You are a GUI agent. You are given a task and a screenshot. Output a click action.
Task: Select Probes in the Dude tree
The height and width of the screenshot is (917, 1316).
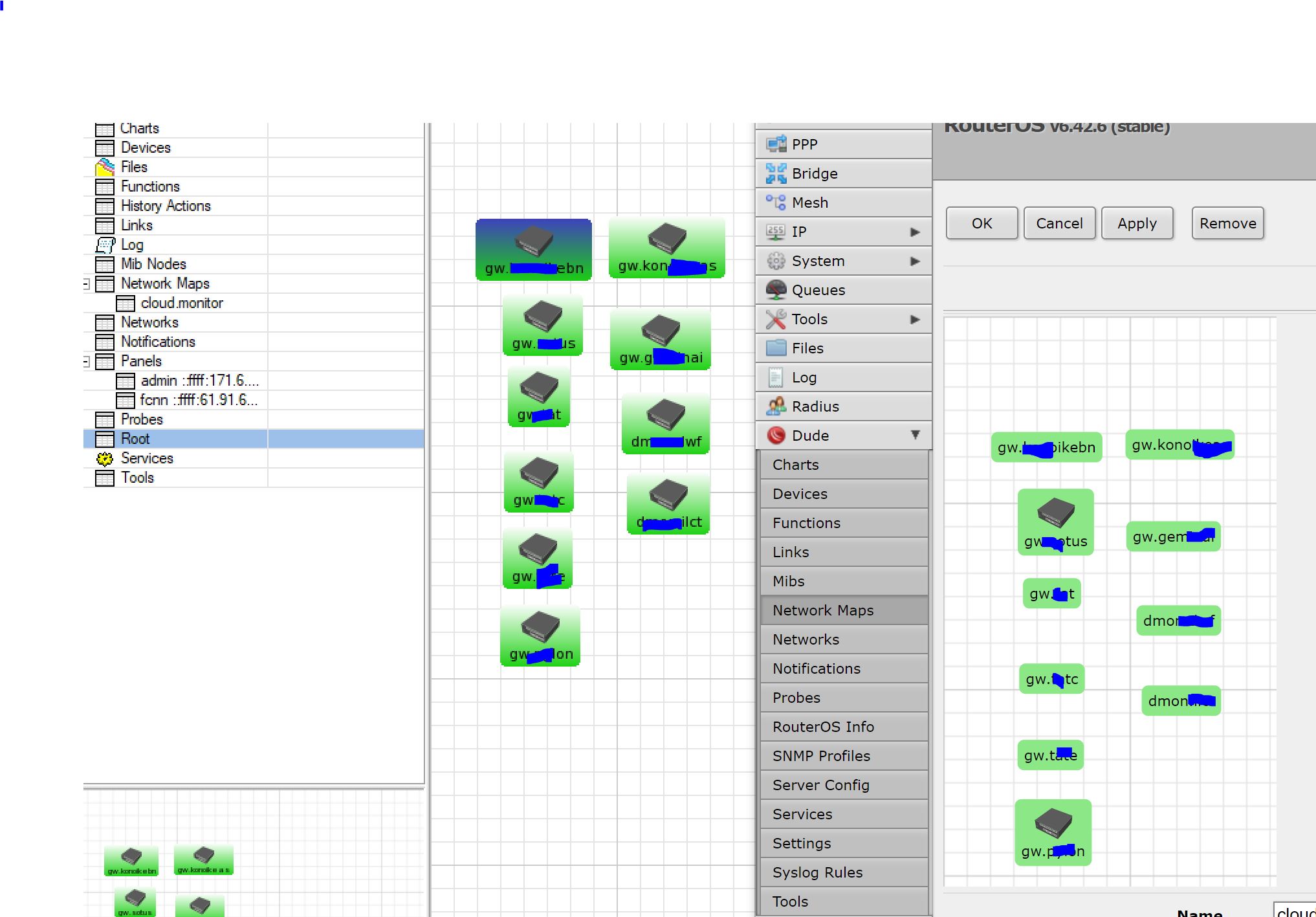coord(142,419)
